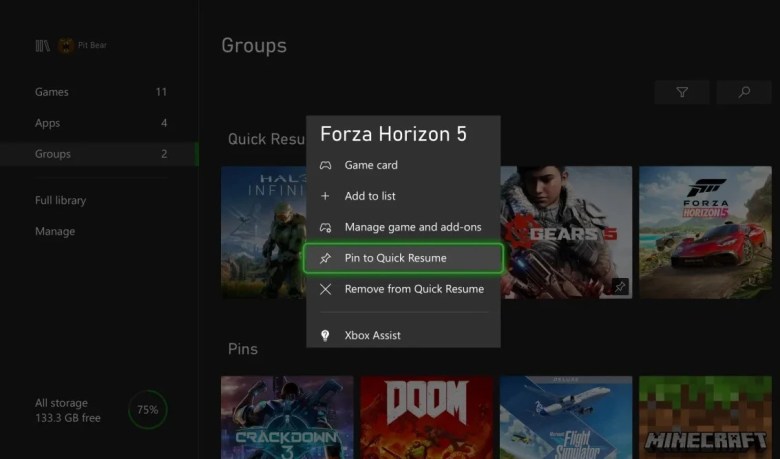Go to Games in the sidebar
780x459 pixels.
click(99, 92)
